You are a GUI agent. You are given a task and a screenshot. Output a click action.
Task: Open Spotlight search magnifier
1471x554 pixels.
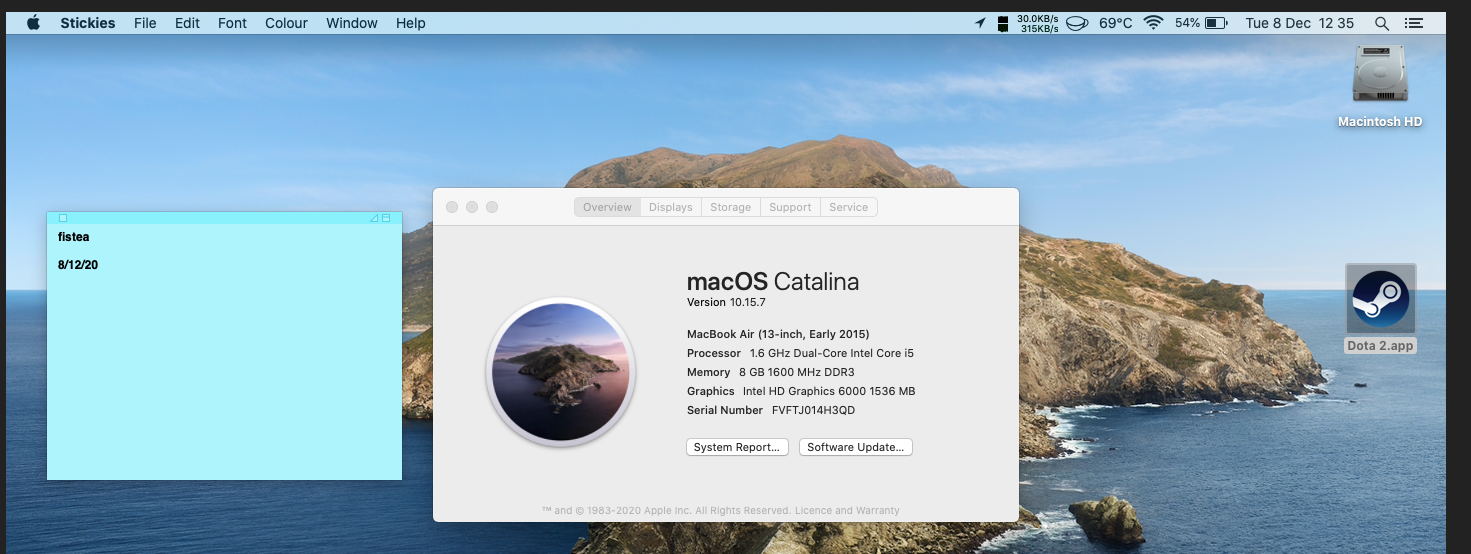pos(1382,23)
